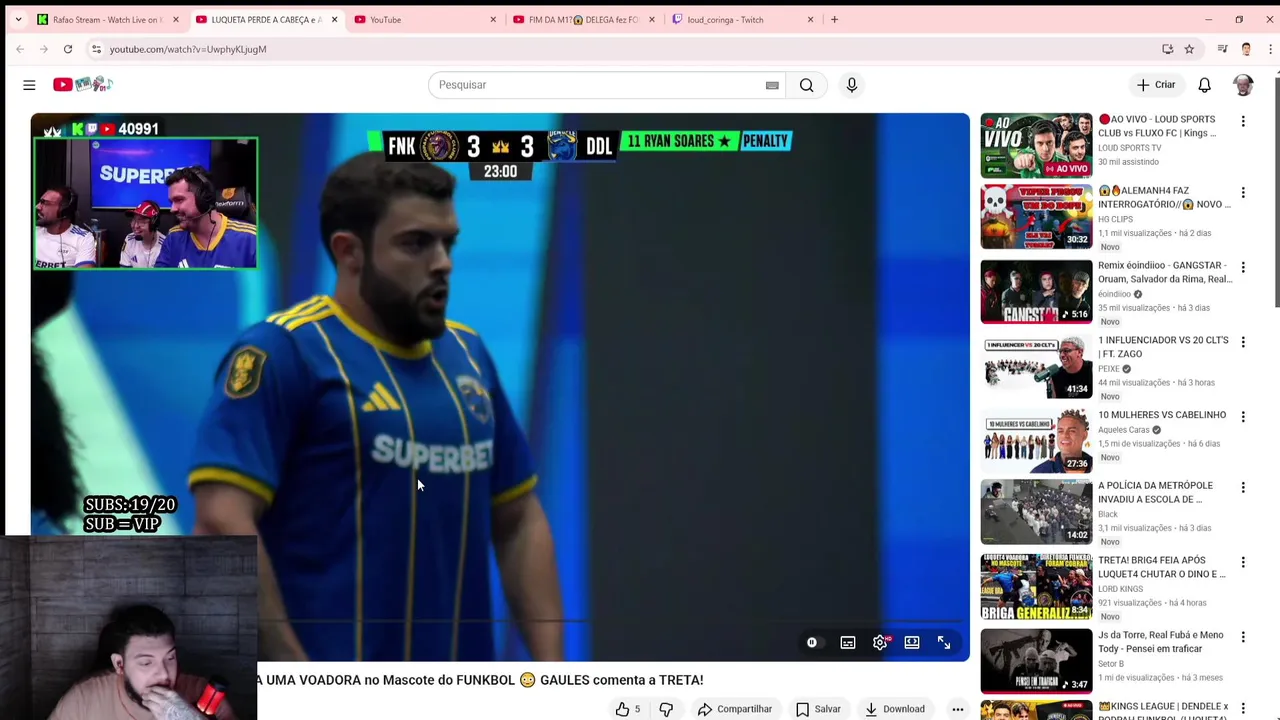Image resolution: width=1280 pixels, height=720 pixels.
Task: Open the Pensei em traficar thumbnail 3:47
Action: click(1036, 660)
